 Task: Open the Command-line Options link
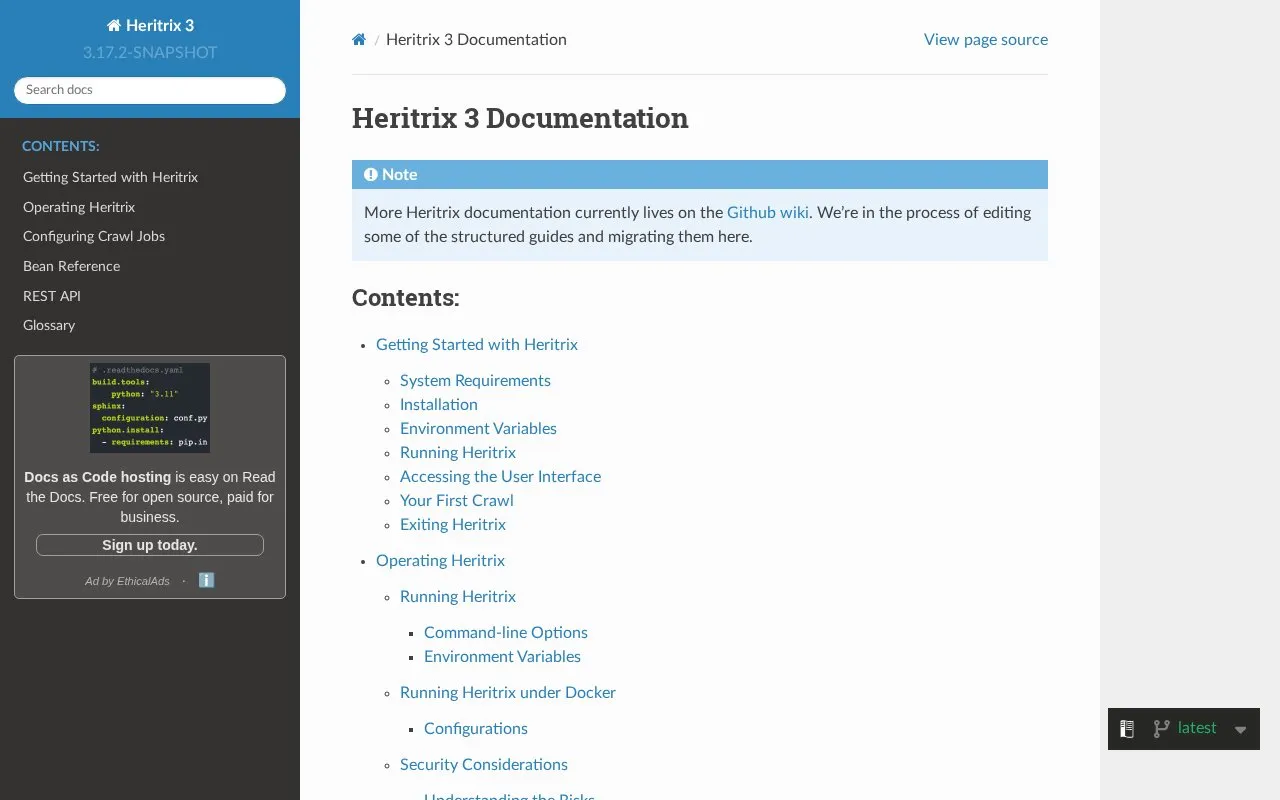506,632
